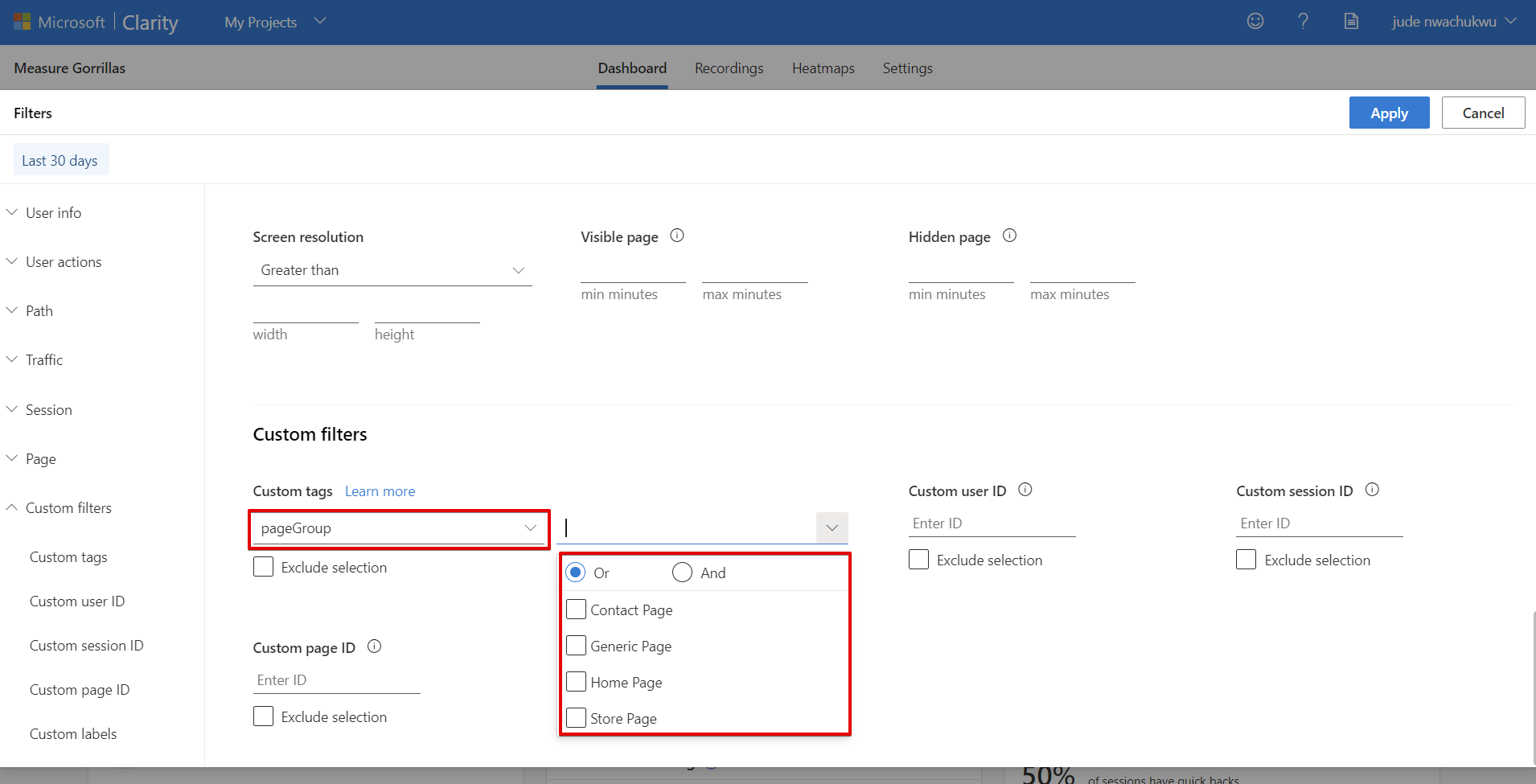Switch to the Heatmaps tab
Screen dimensions: 1536x784
click(823, 68)
